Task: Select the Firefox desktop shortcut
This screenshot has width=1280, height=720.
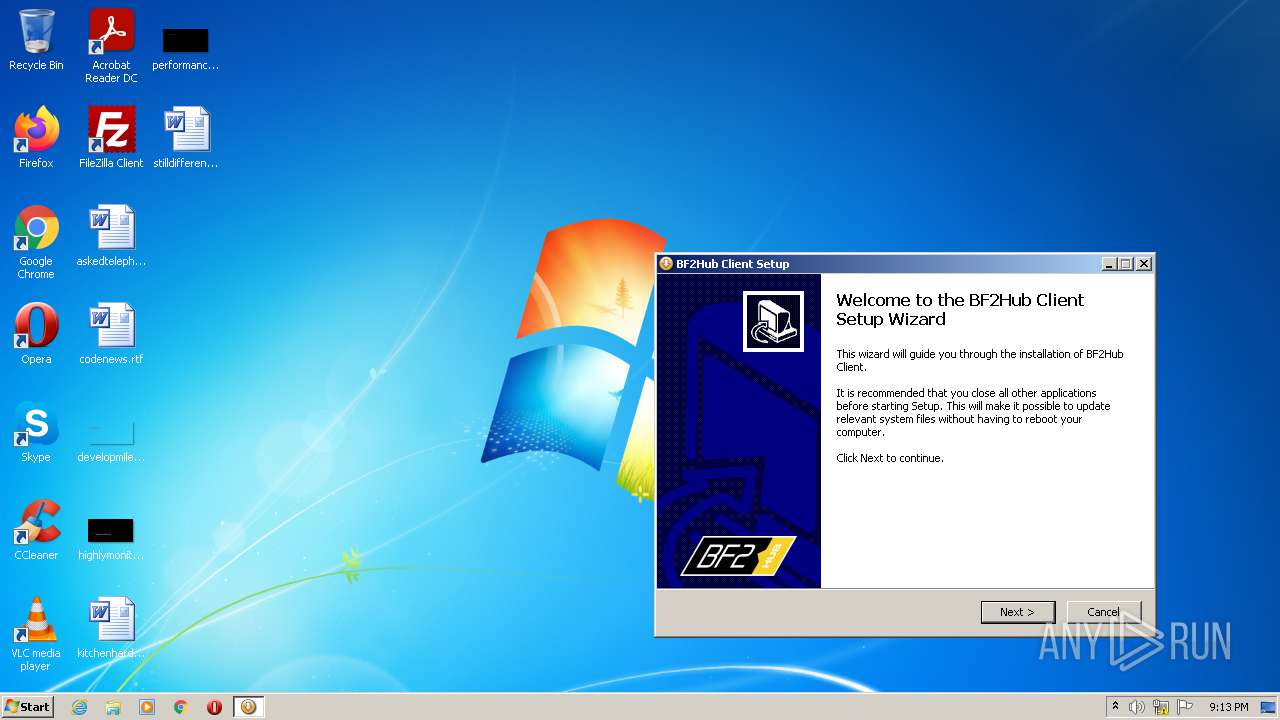Action: (x=36, y=138)
